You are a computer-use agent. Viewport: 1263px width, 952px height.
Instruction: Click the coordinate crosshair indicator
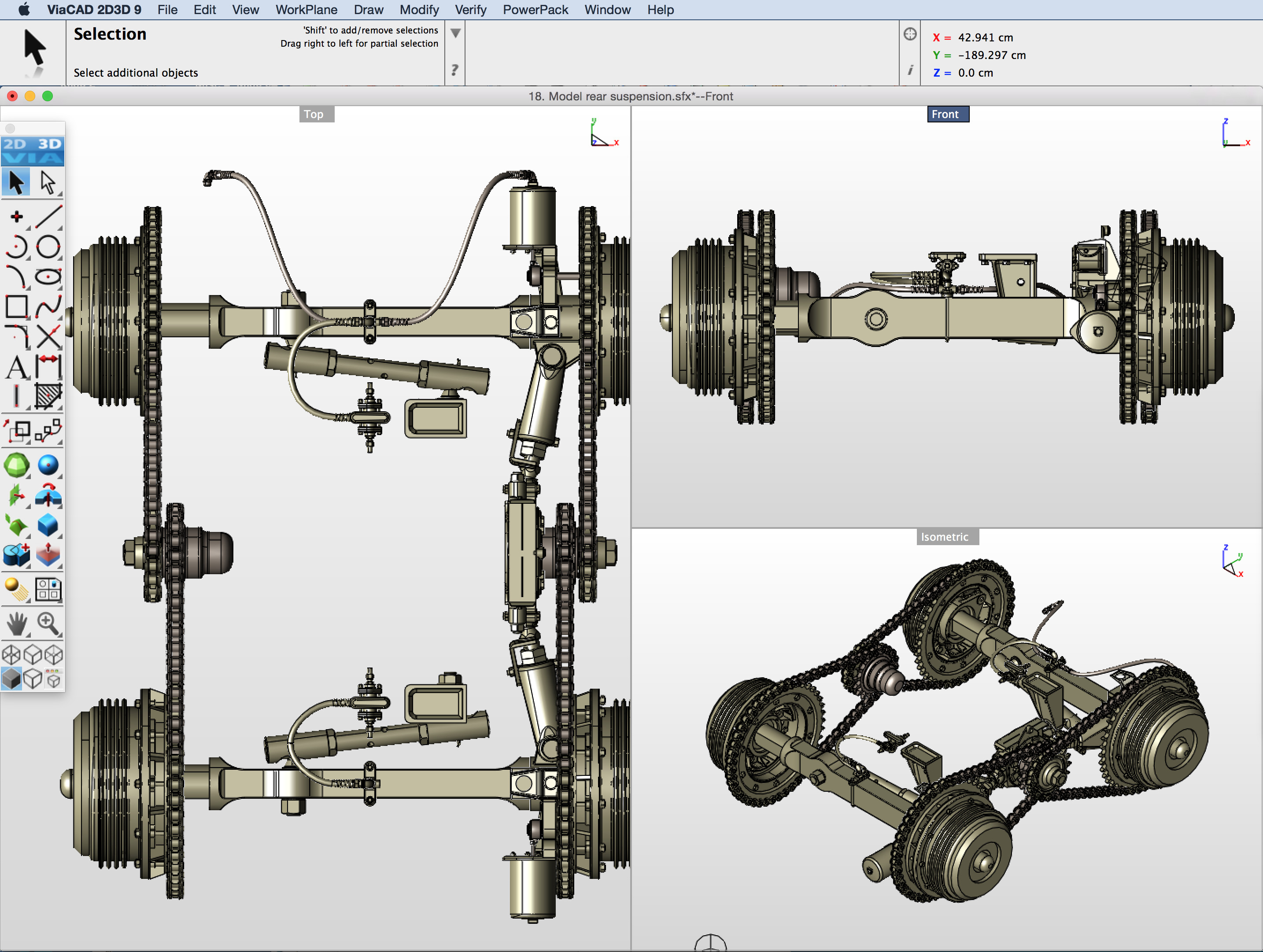pos(909,34)
